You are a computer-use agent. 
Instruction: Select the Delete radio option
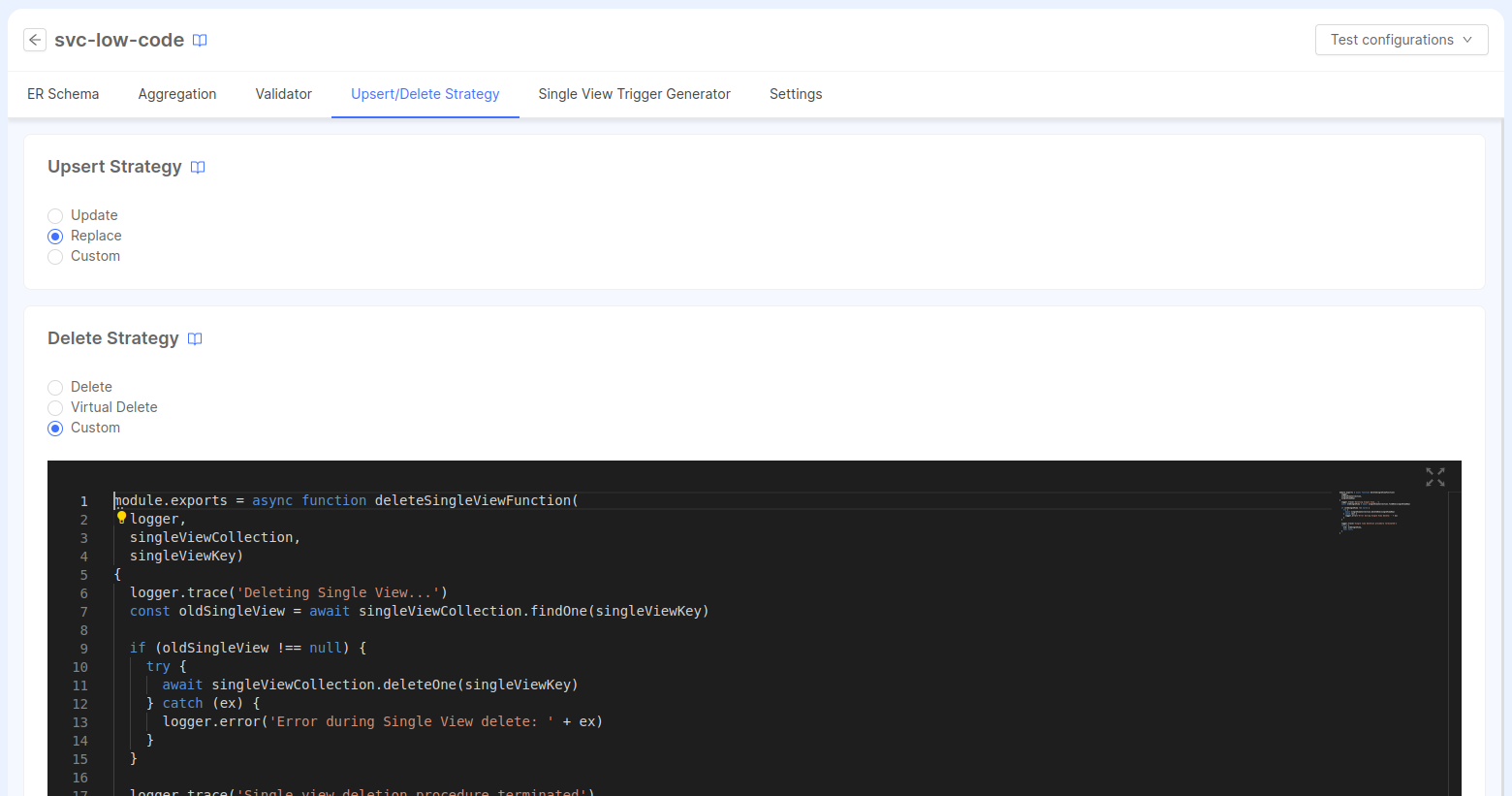pyautogui.click(x=55, y=387)
